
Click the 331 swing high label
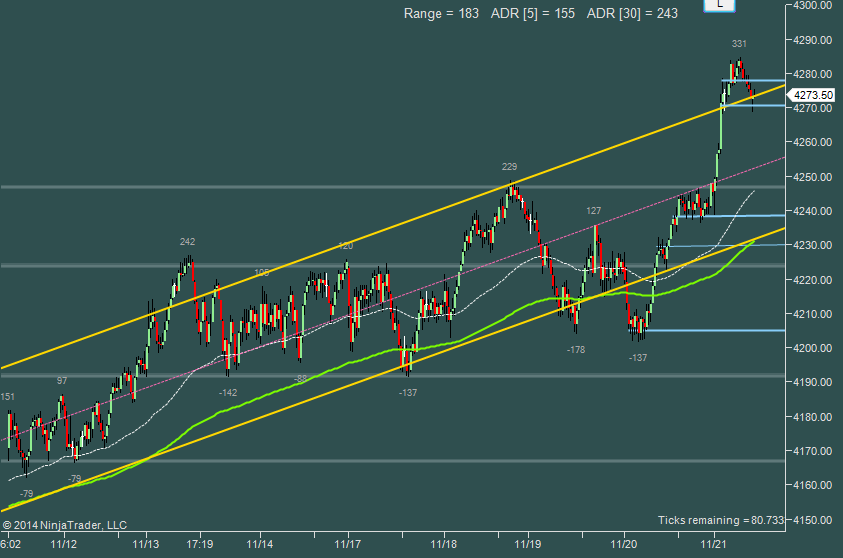coord(739,44)
